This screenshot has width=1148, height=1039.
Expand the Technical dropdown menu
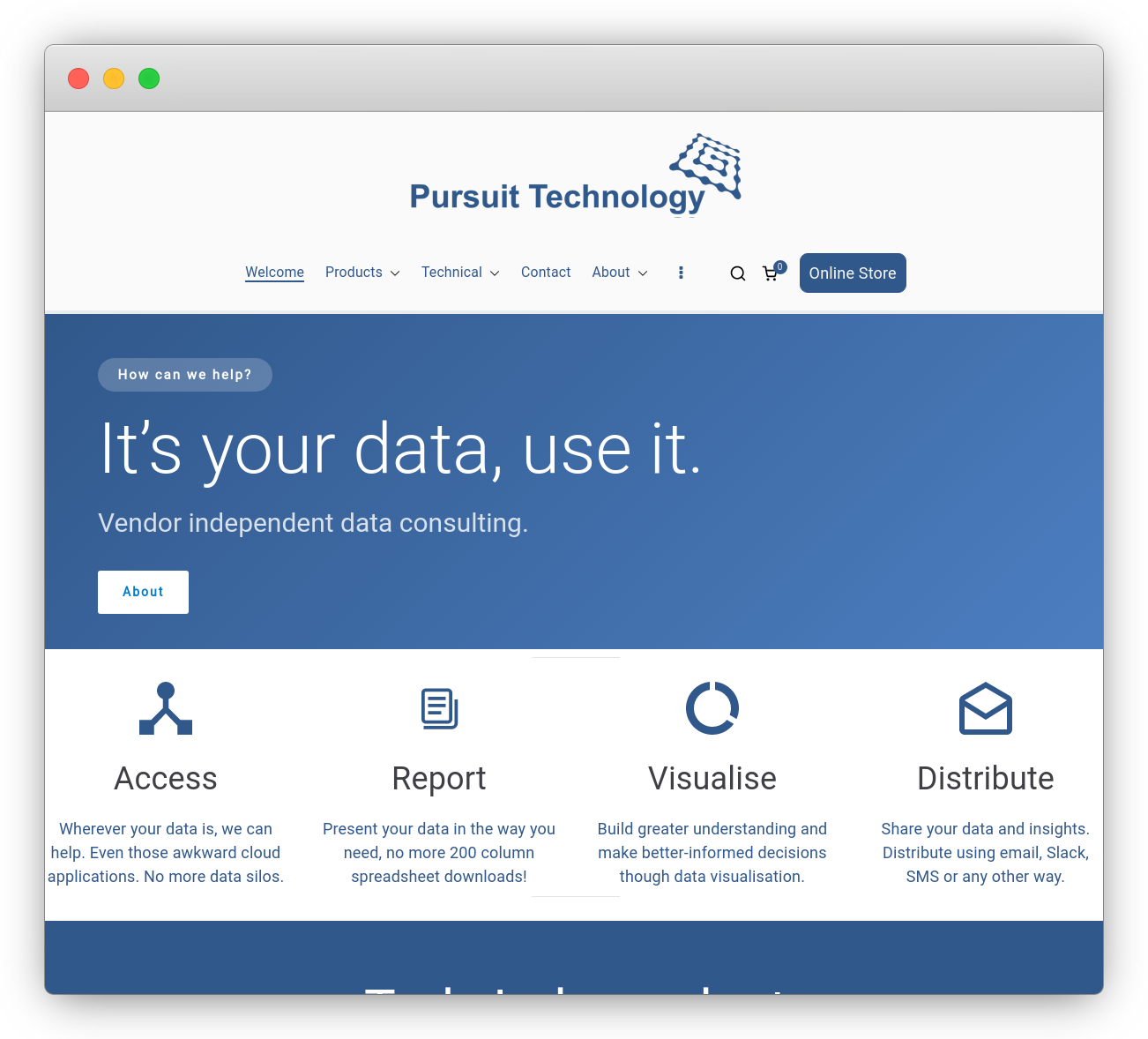tap(460, 273)
